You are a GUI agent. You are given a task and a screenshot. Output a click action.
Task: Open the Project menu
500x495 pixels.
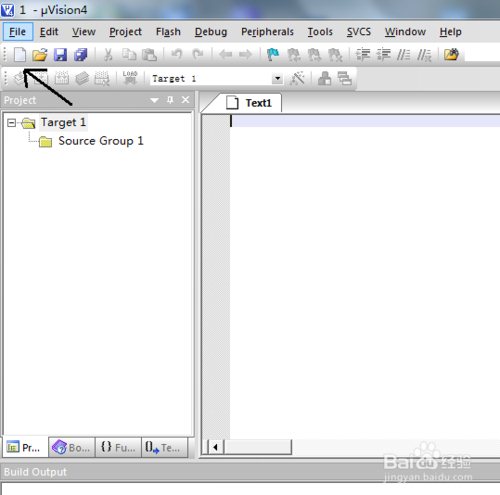(x=125, y=32)
